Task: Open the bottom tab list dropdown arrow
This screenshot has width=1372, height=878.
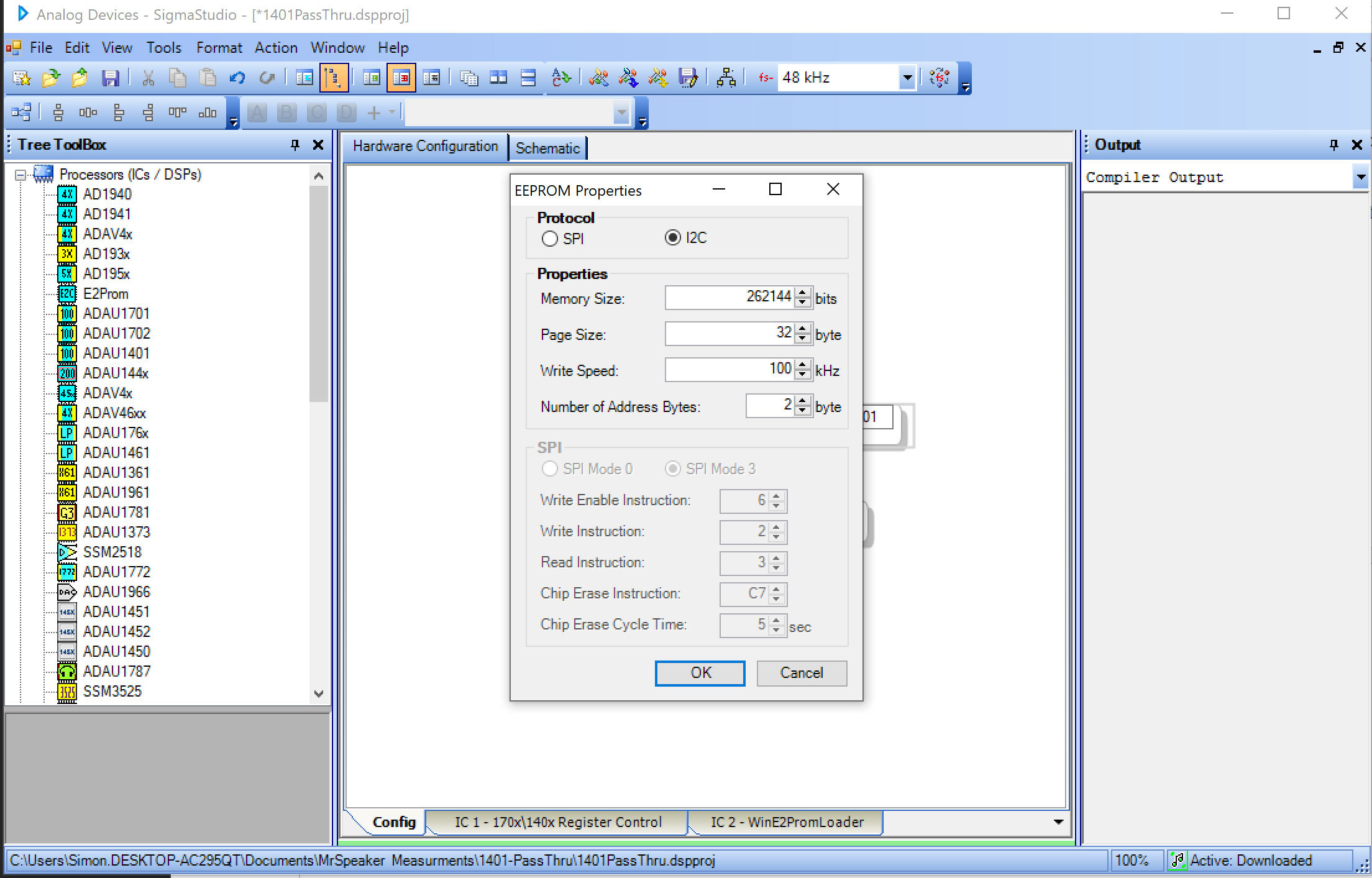Action: click(1059, 822)
